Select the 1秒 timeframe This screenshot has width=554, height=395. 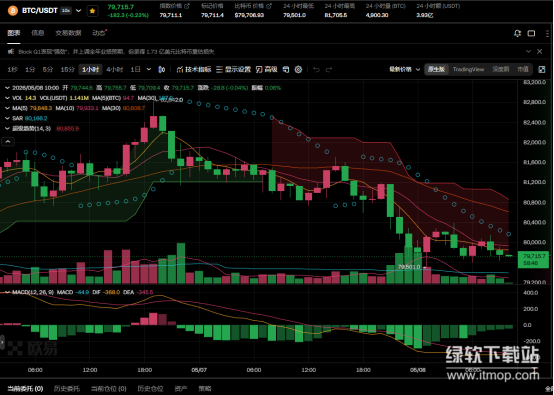pyautogui.click(x=12, y=69)
